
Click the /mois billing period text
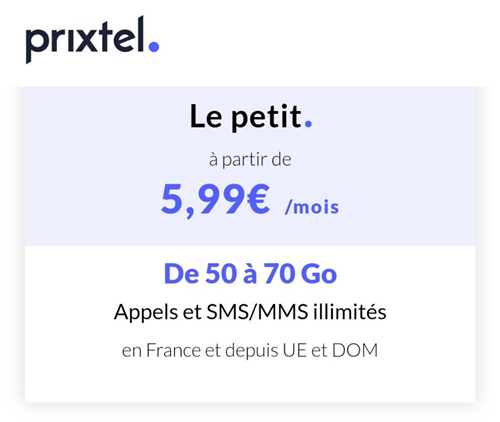pyautogui.click(x=312, y=207)
